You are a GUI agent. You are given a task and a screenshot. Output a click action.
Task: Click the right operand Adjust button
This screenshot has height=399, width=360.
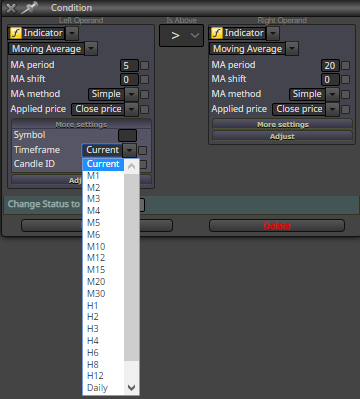click(282, 136)
